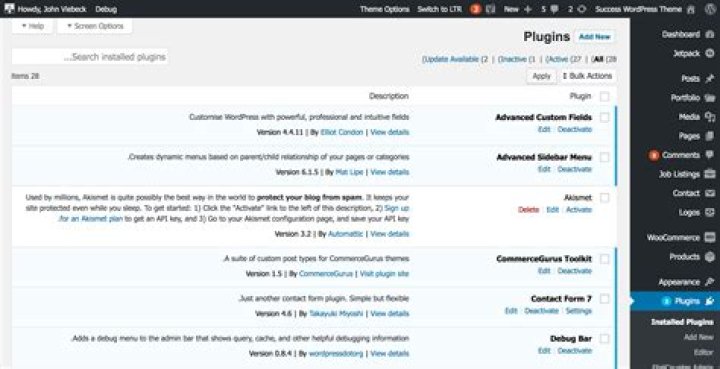This screenshot has width=720, height=369.
Task: Click the user avatar next to Howdy
Action: (x=9, y=9)
